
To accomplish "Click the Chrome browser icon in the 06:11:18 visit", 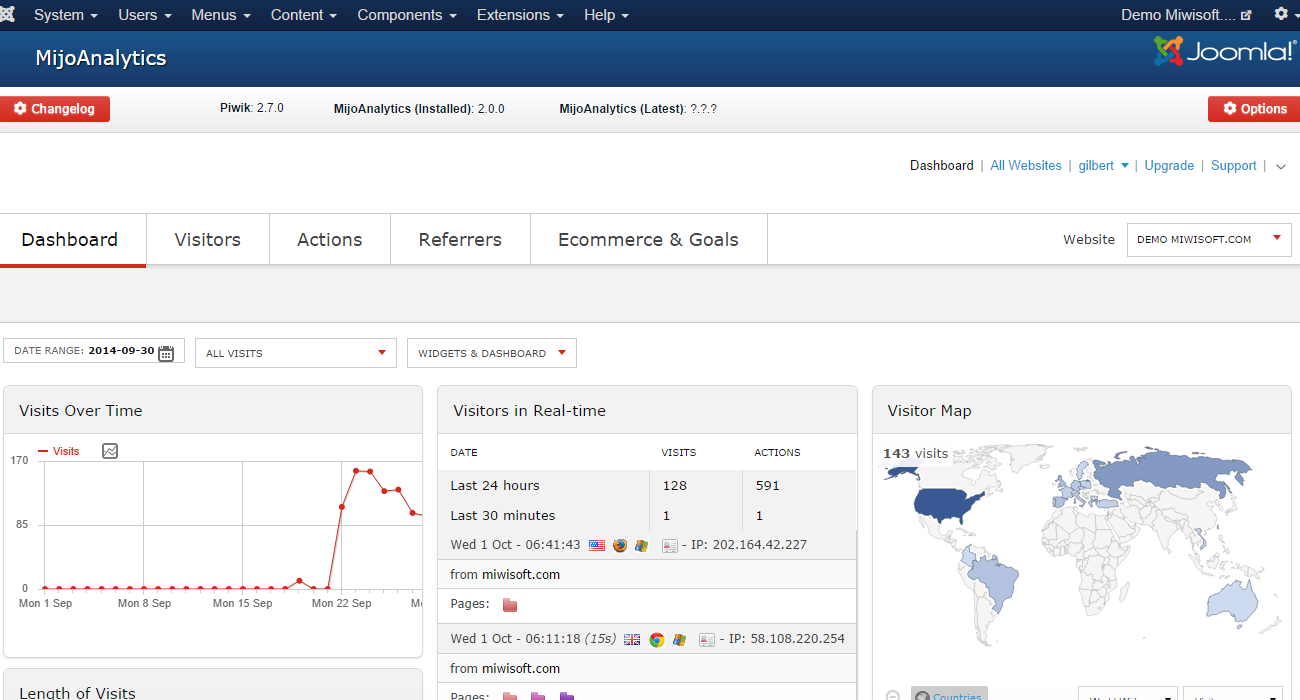I will tap(657, 639).
